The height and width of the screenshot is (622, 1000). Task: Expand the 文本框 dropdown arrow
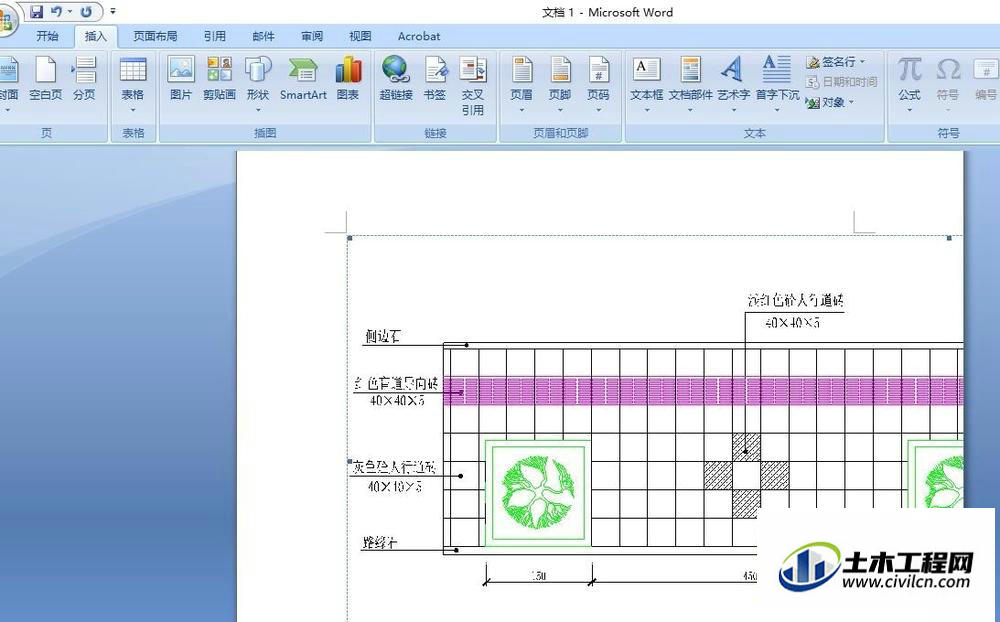[x=647, y=110]
